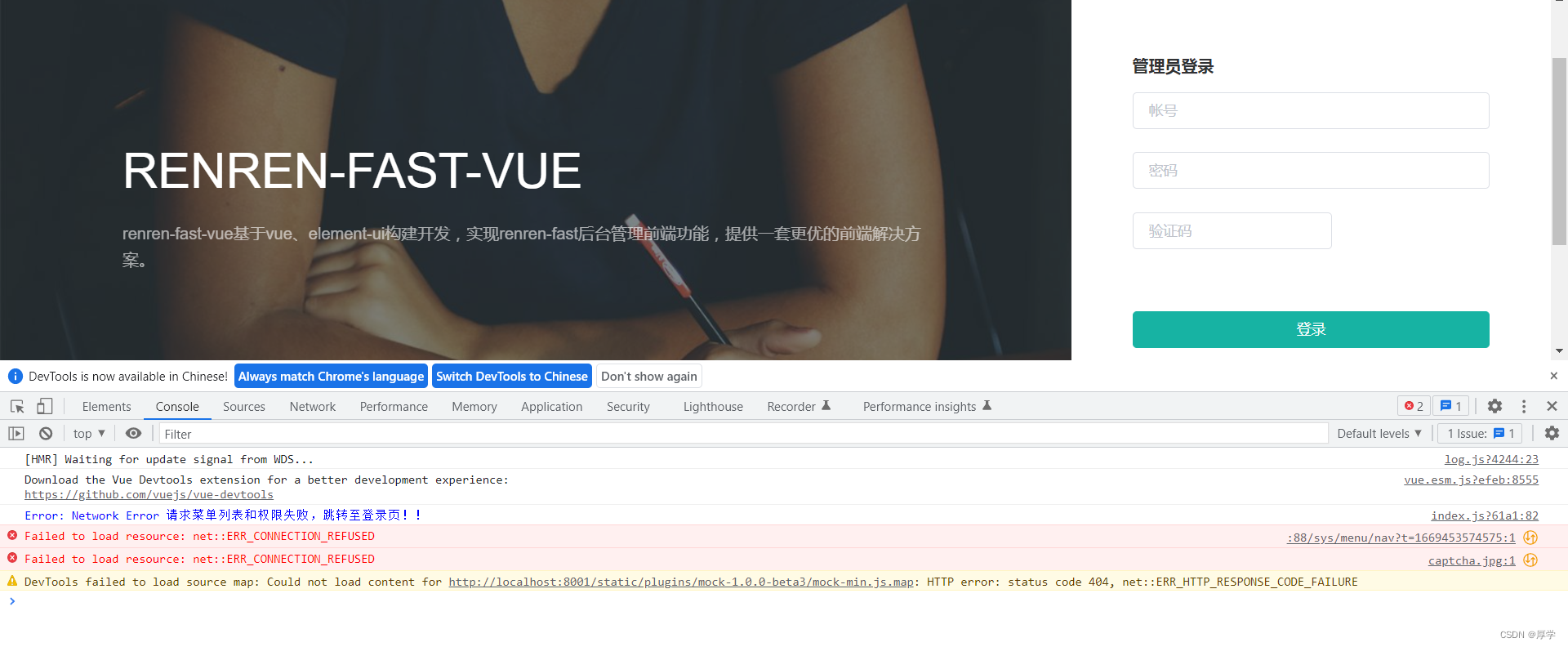The height and width of the screenshot is (647, 1568).
Task: Open DevTools three-dot customize menu
Action: coord(1524,406)
